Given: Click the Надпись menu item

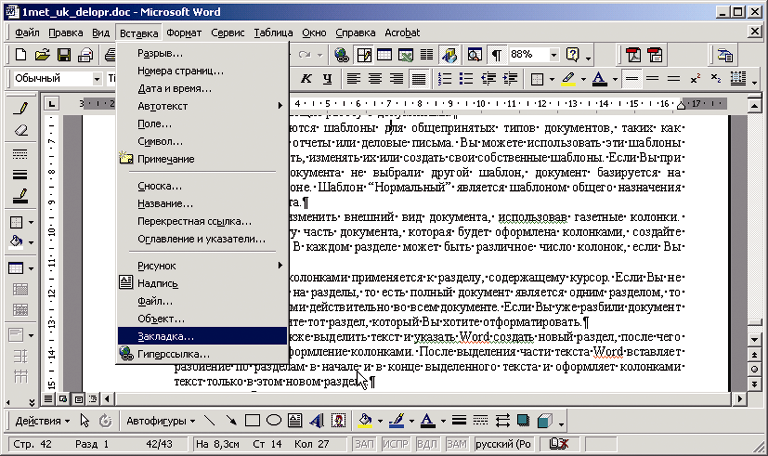Looking at the screenshot, I should pos(202,283).
